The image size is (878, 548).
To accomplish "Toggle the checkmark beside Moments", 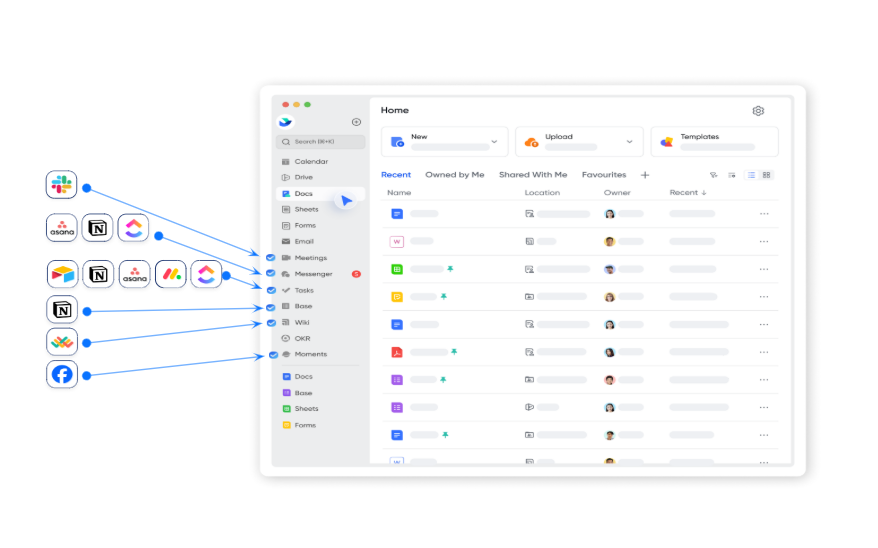I will [x=273, y=355].
